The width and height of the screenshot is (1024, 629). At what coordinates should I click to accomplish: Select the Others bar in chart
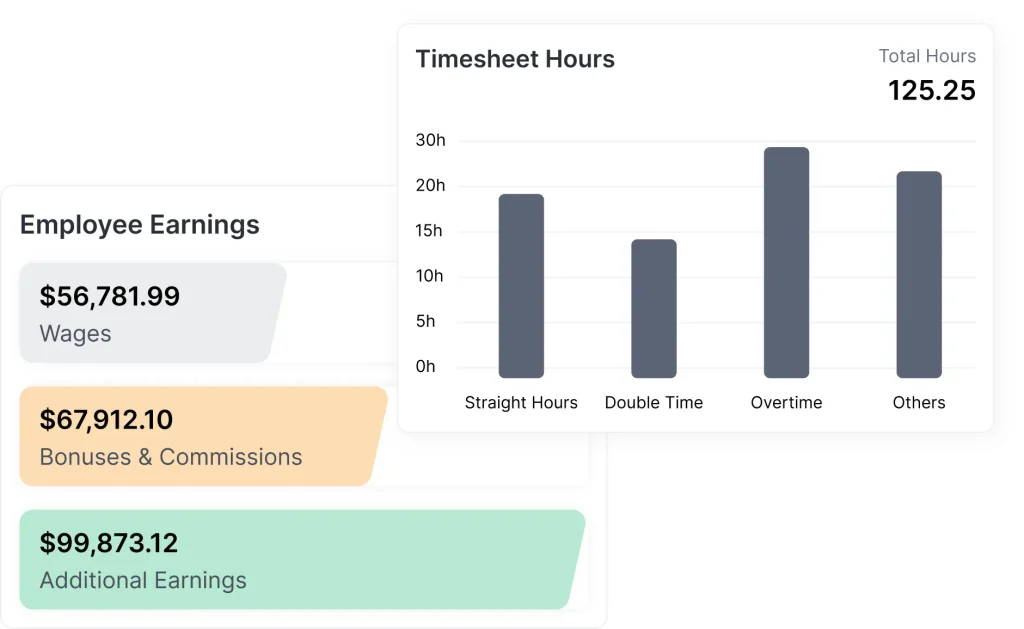pos(918,274)
